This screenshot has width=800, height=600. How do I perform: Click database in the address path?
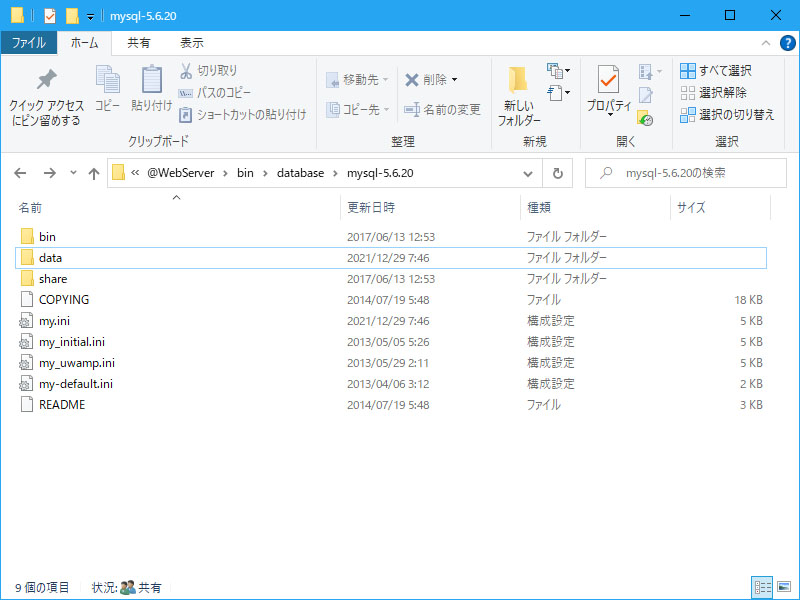[301, 173]
